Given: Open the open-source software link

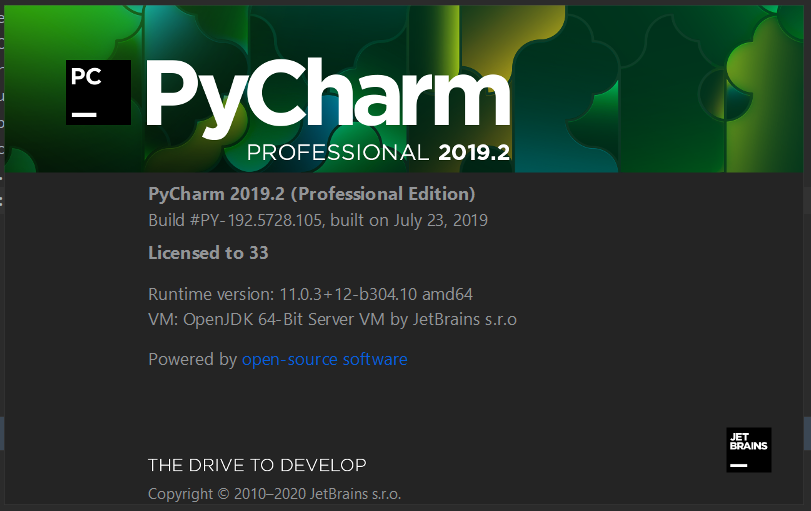Looking at the screenshot, I should click(324, 359).
